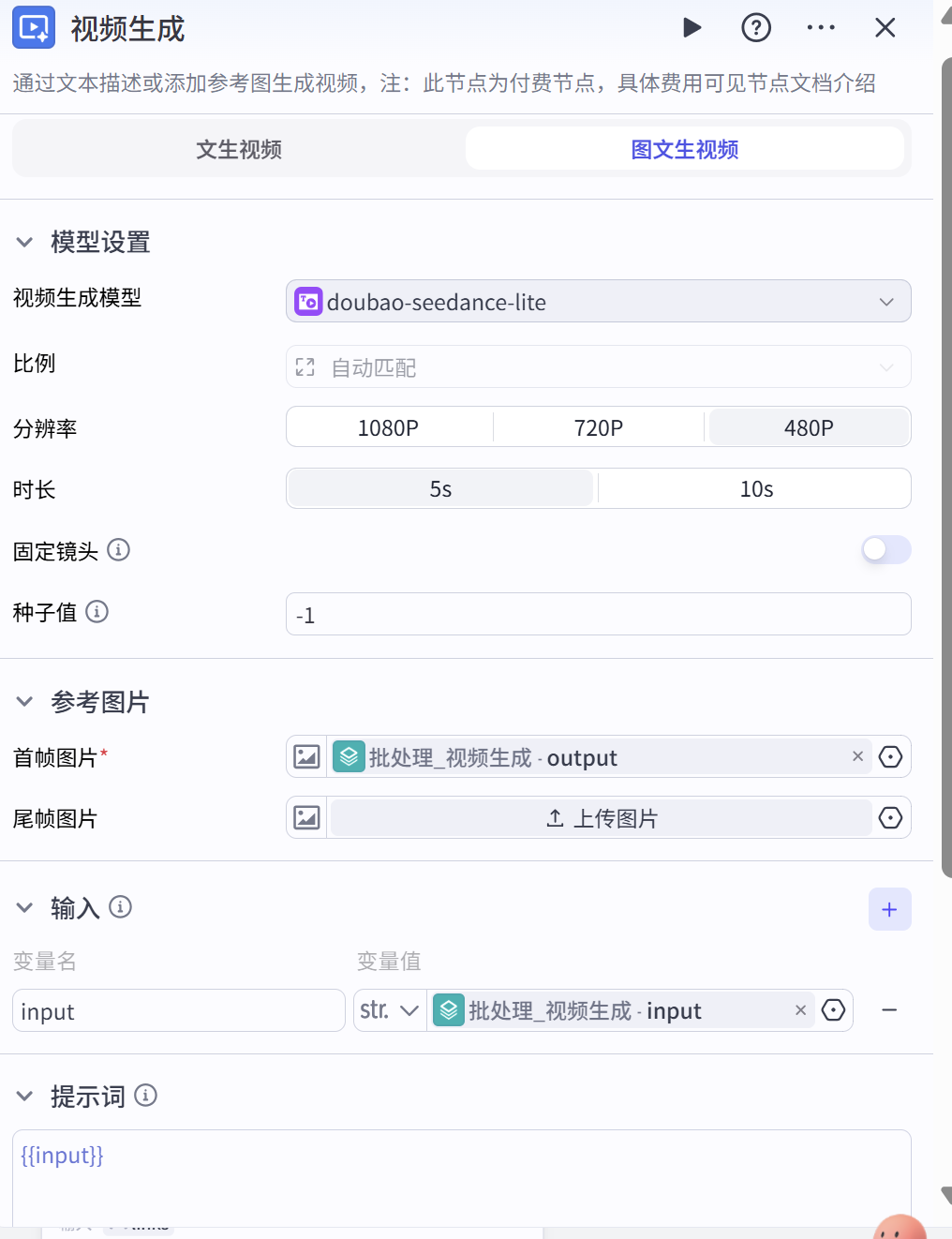Run the video generation node with play icon
The height and width of the screenshot is (1239, 952).
[692, 28]
